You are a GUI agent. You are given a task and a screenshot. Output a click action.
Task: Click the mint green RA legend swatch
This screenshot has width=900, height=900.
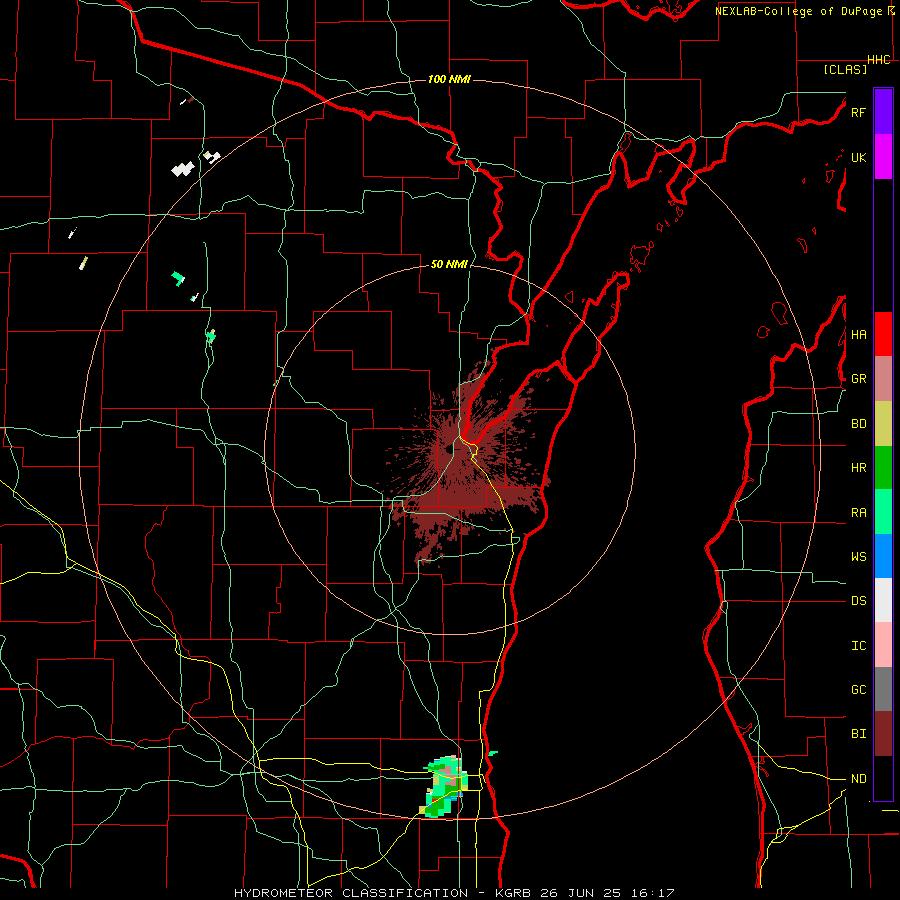click(883, 512)
